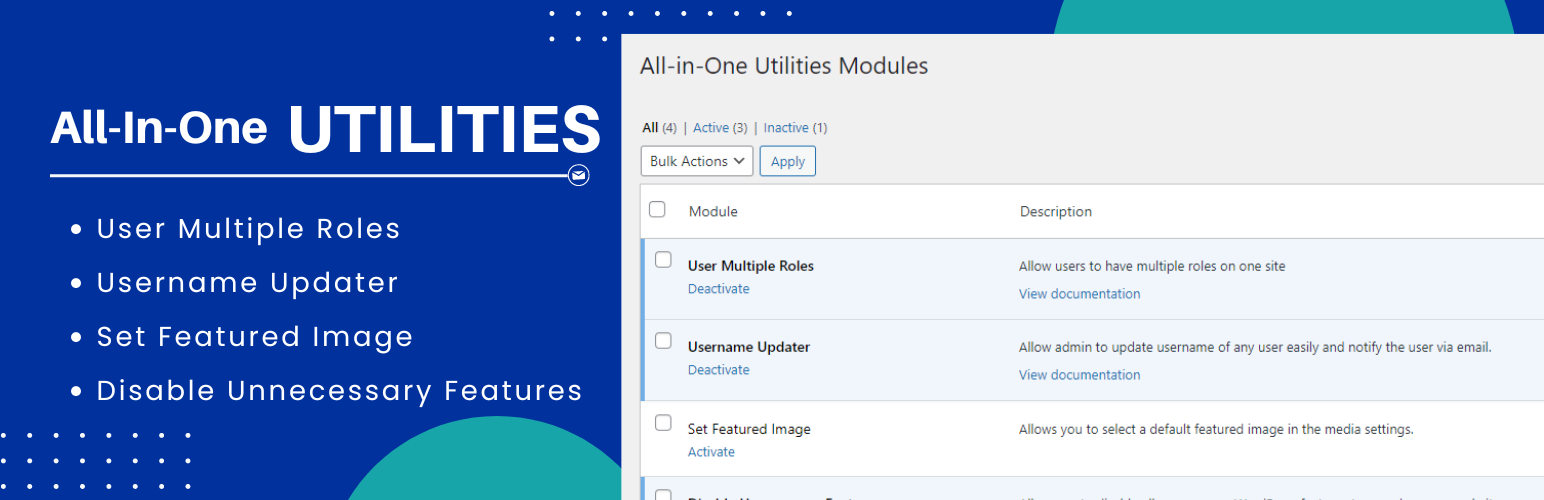Tick the Username Updater row checkbox

point(663,341)
